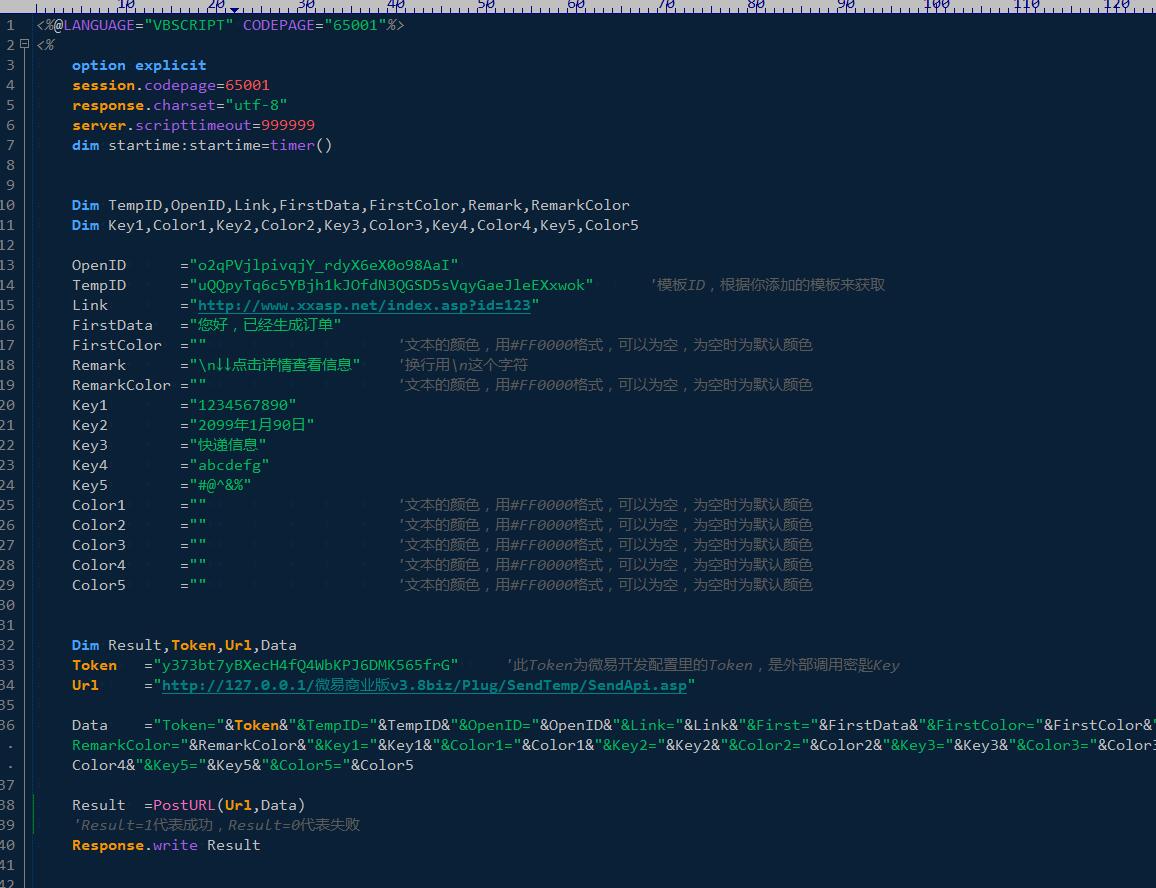Click the Key3 value "快递信息"
1156x888 pixels.
(x=228, y=445)
